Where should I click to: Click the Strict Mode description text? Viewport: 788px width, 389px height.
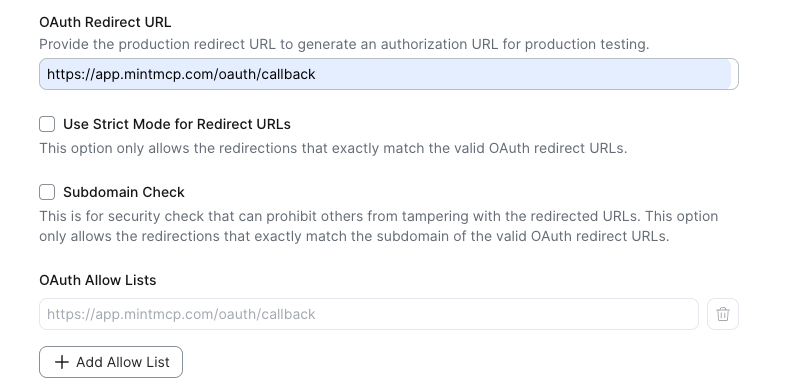(333, 148)
